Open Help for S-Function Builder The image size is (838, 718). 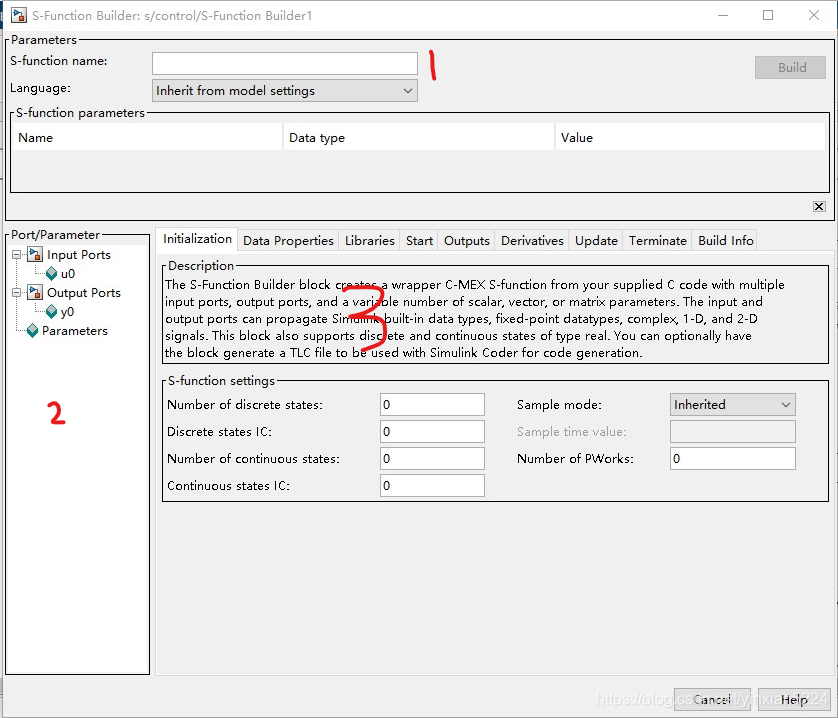point(794,699)
